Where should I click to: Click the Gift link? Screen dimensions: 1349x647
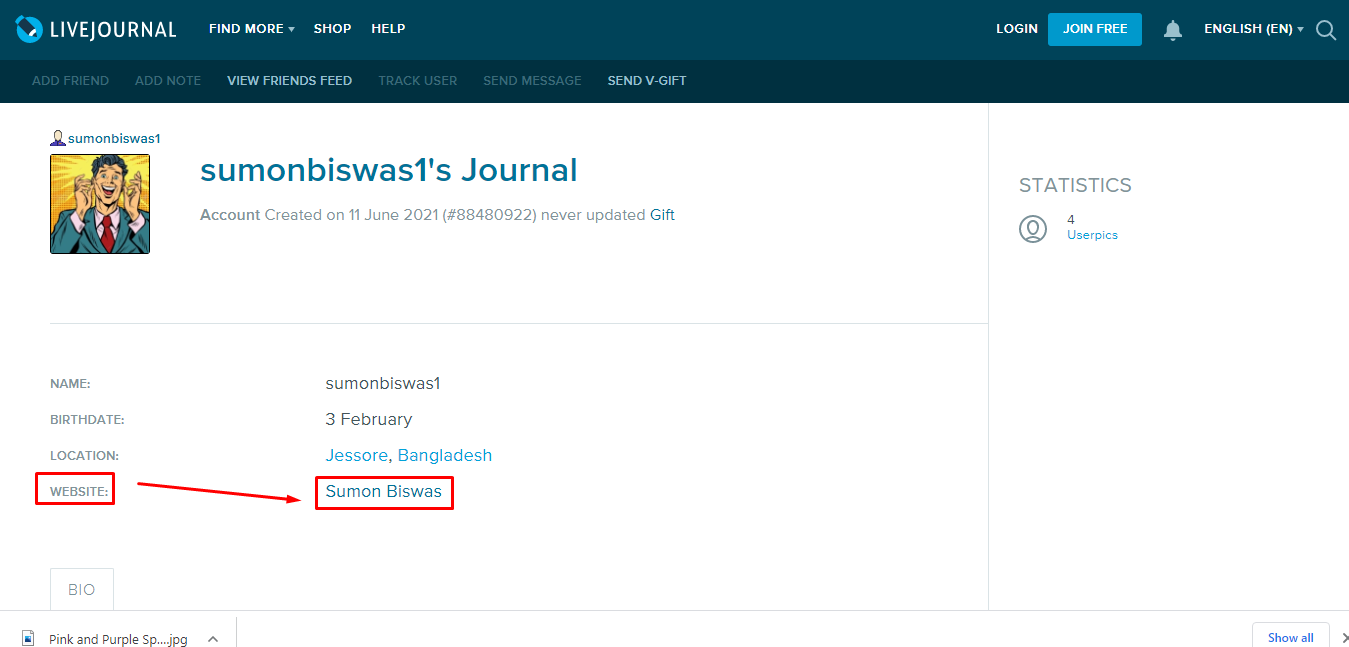tap(662, 215)
